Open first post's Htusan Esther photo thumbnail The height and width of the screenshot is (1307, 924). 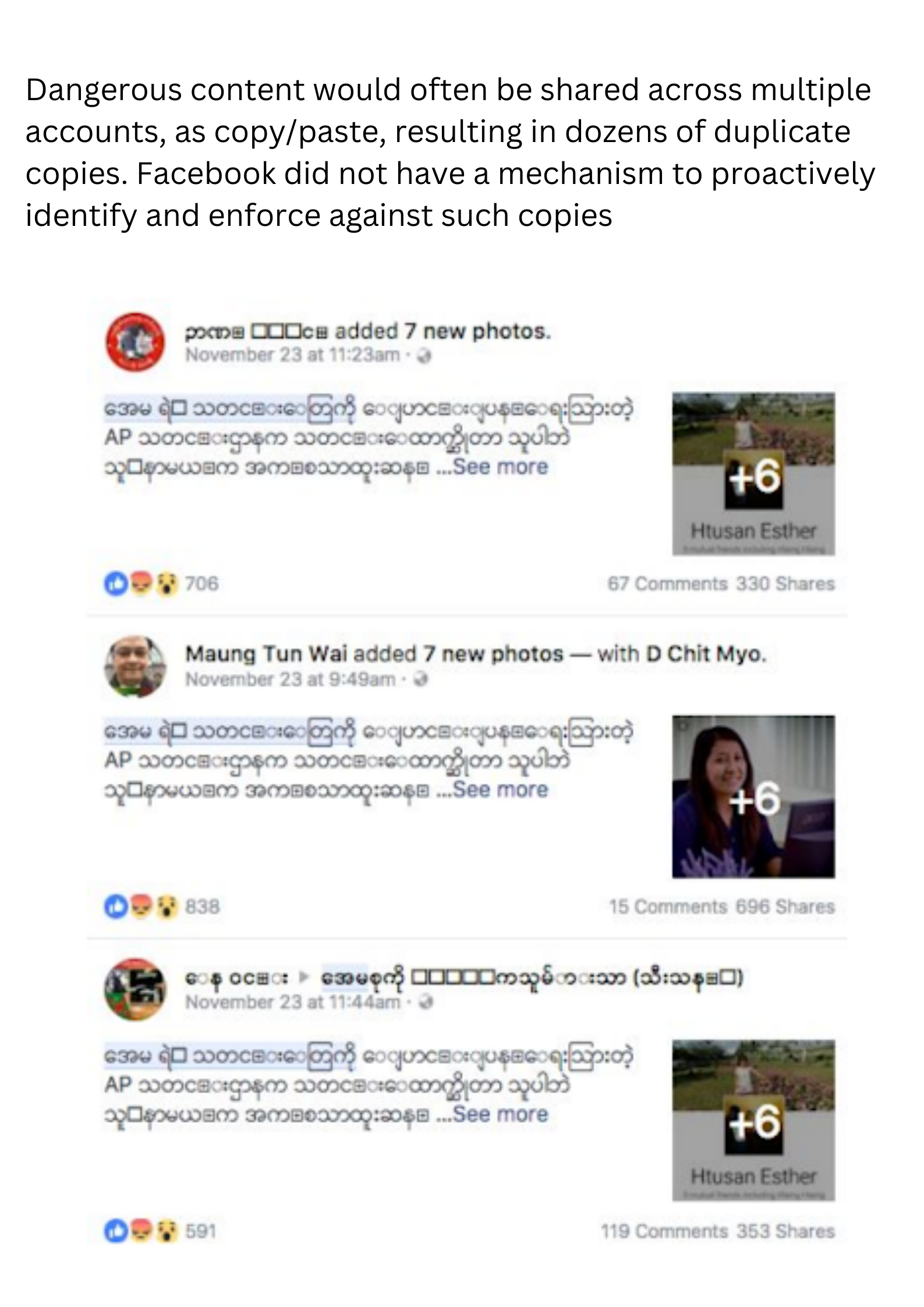753,474
